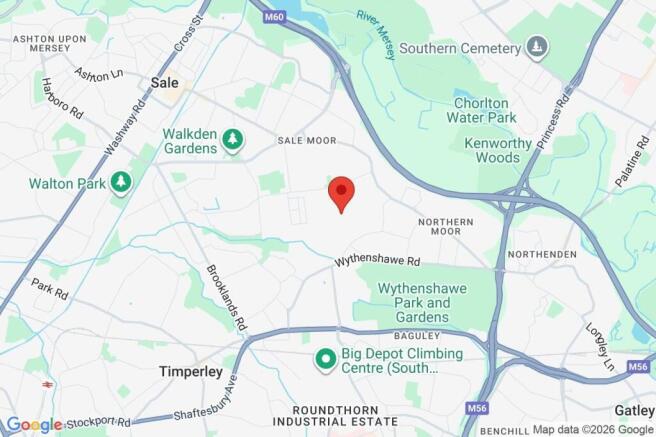Click the Map data ©2026 Google text
This screenshot has width=656, height=437.
pos(592,429)
